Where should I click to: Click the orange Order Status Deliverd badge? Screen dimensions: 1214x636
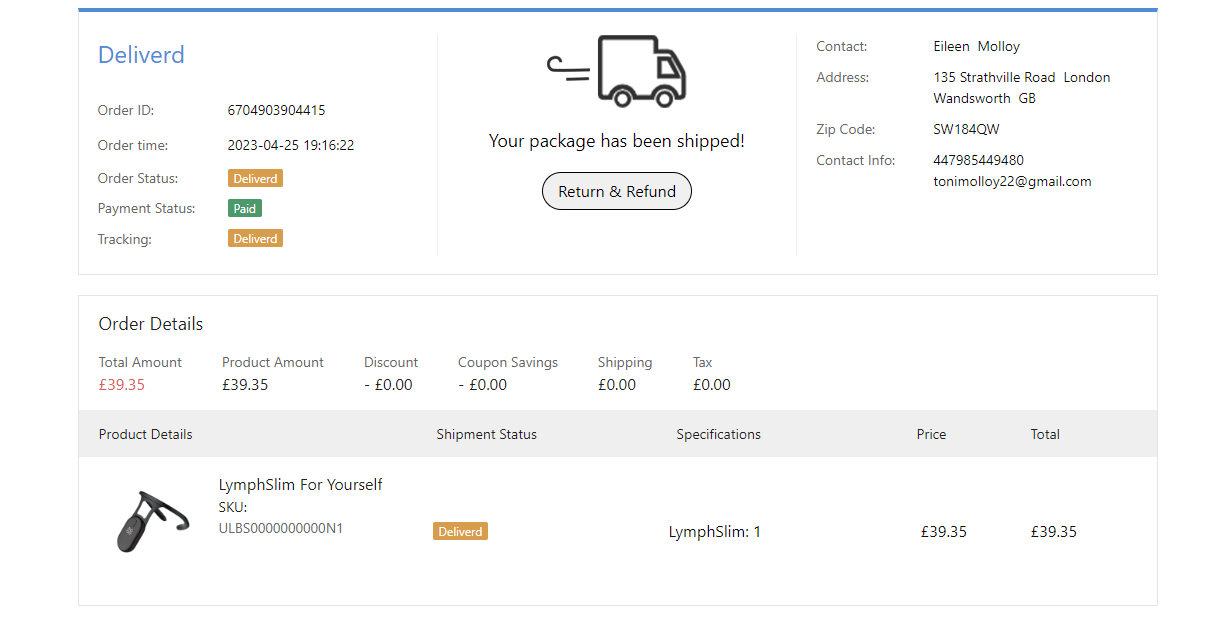(255, 178)
